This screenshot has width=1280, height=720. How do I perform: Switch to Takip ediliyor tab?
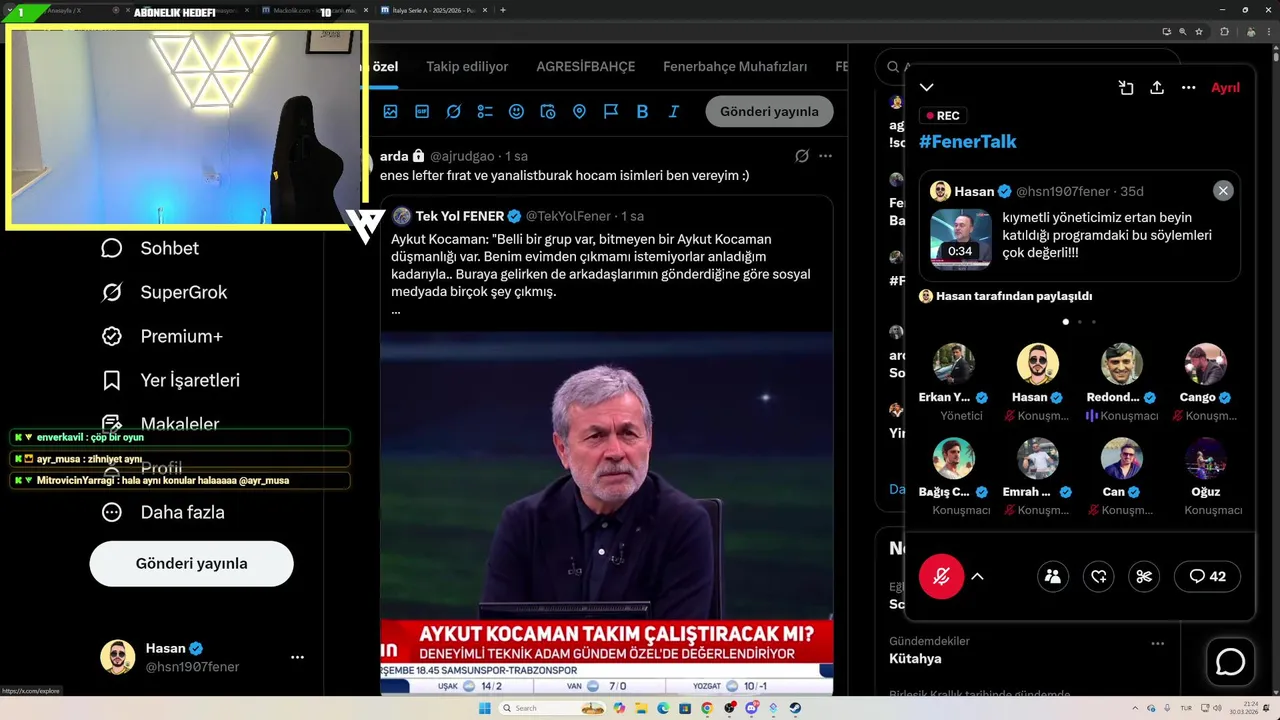tap(467, 67)
